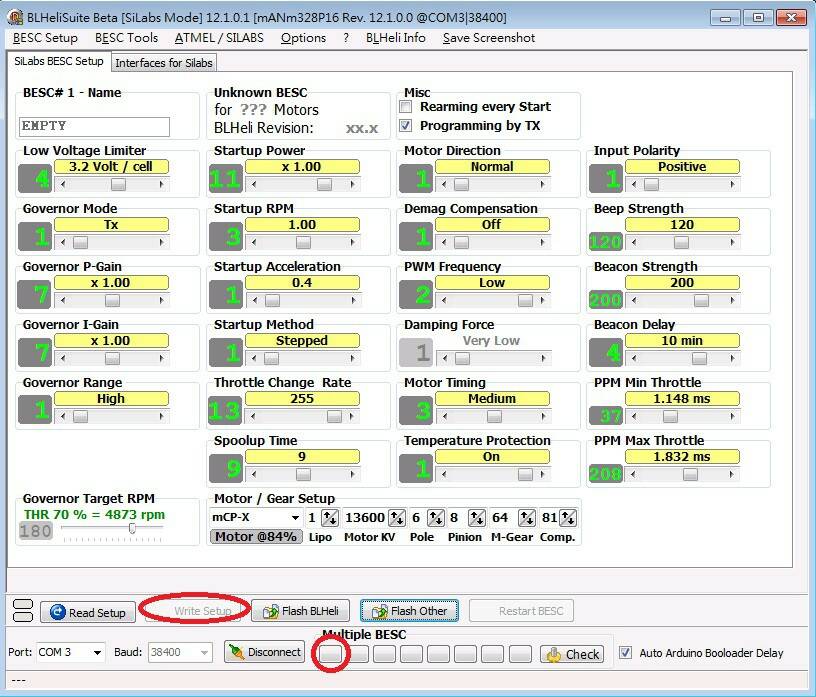Decrease Governor P-Gain with left arrow
The image size is (816, 697).
click(x=63, y=300)
